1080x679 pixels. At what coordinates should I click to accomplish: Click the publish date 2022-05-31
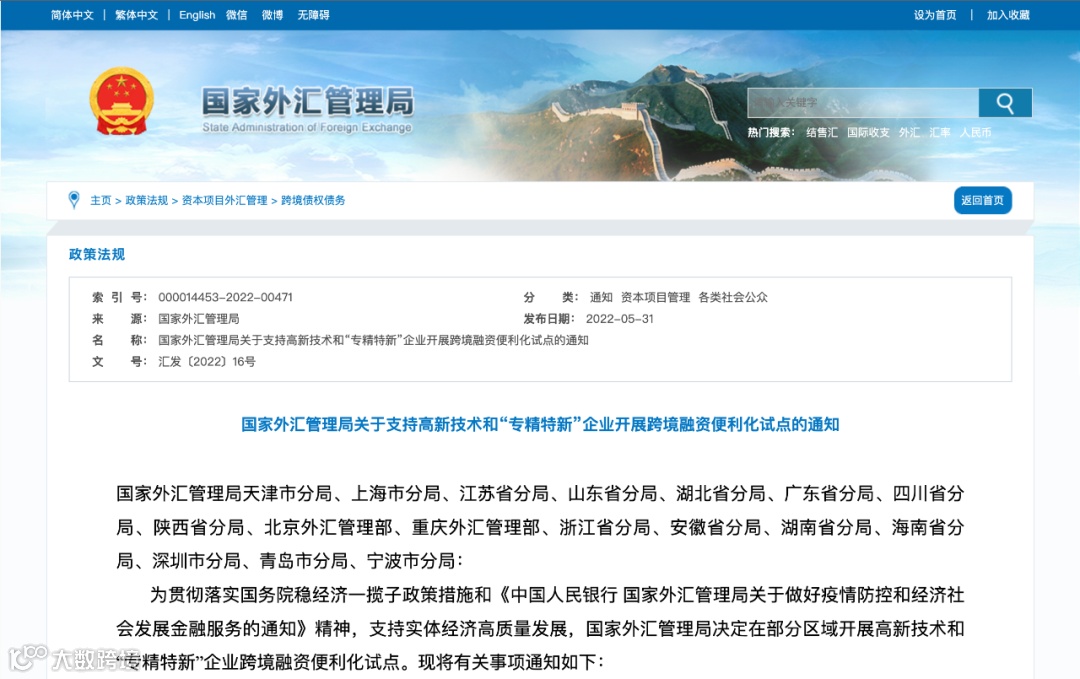tap(619, 319)
